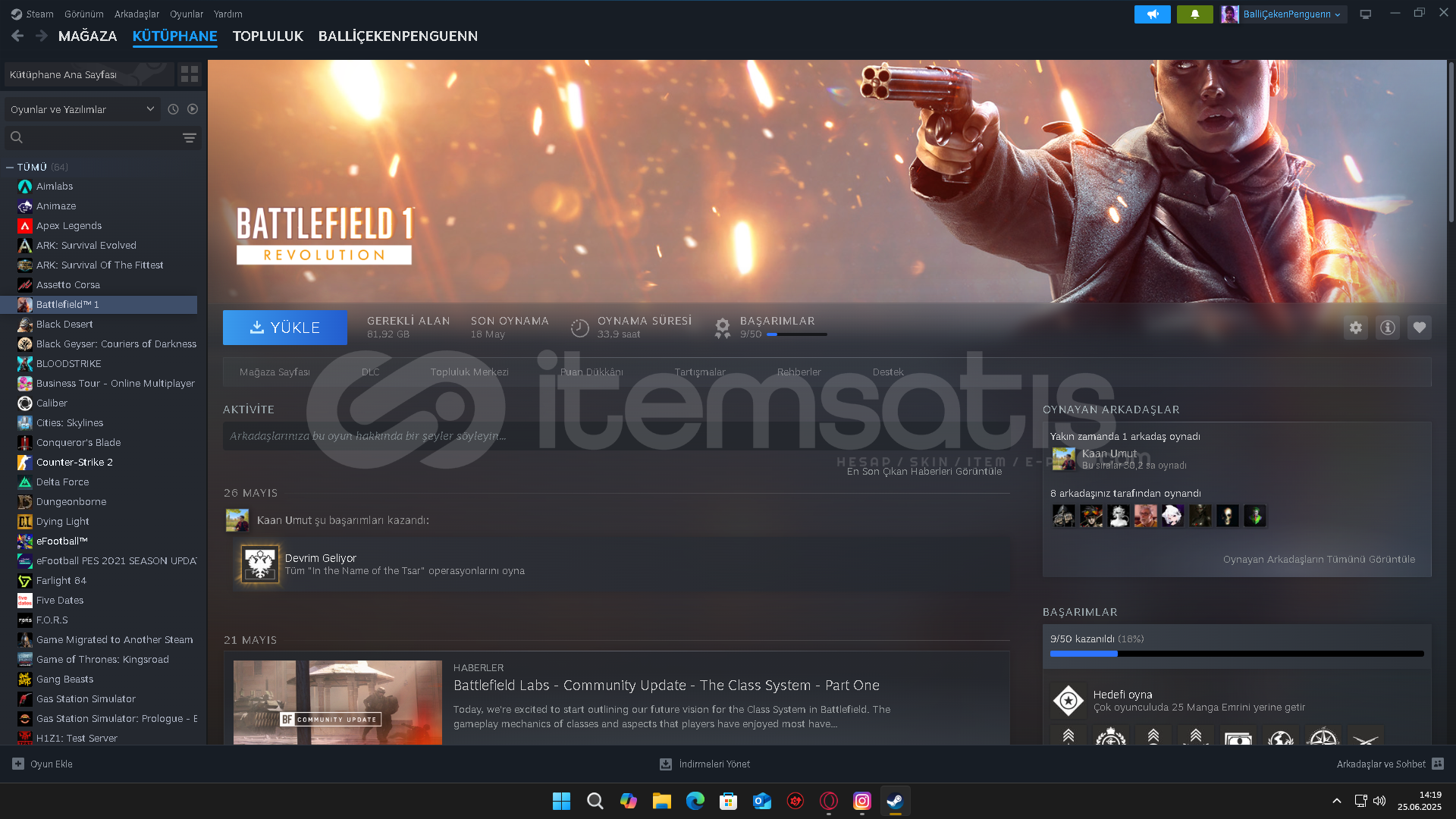Viewport: 1456px width, 819px height.
Task: Open Devrim Geliyor achievement icon
Action: (259, 564)
